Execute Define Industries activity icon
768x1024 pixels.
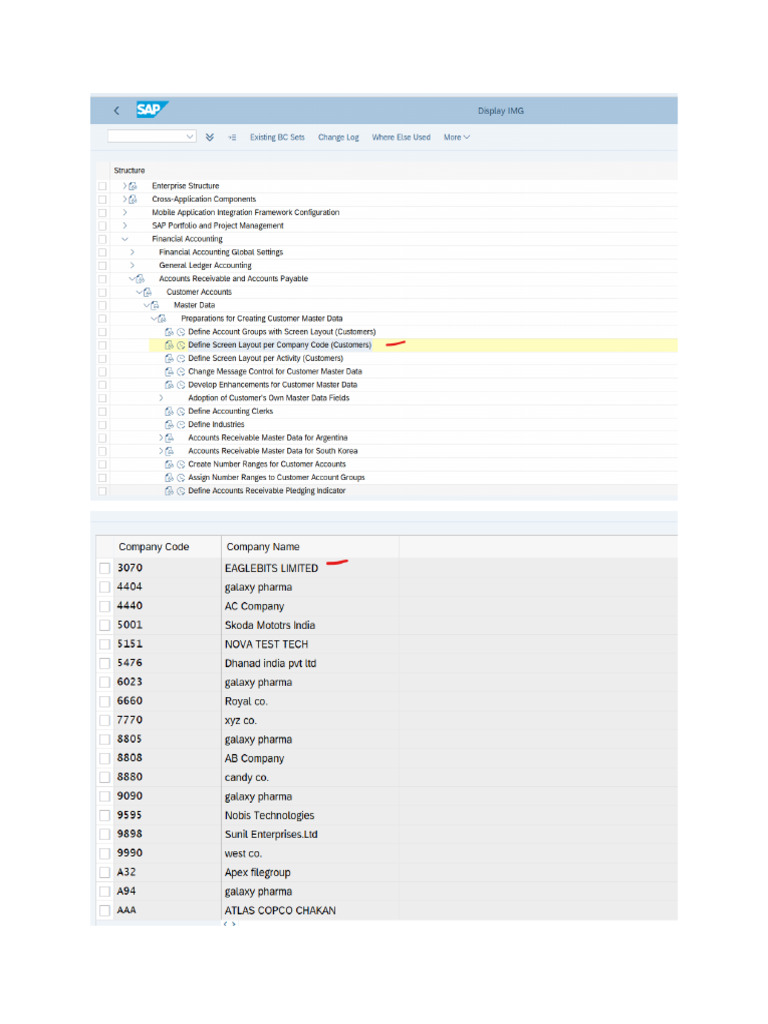181,424
